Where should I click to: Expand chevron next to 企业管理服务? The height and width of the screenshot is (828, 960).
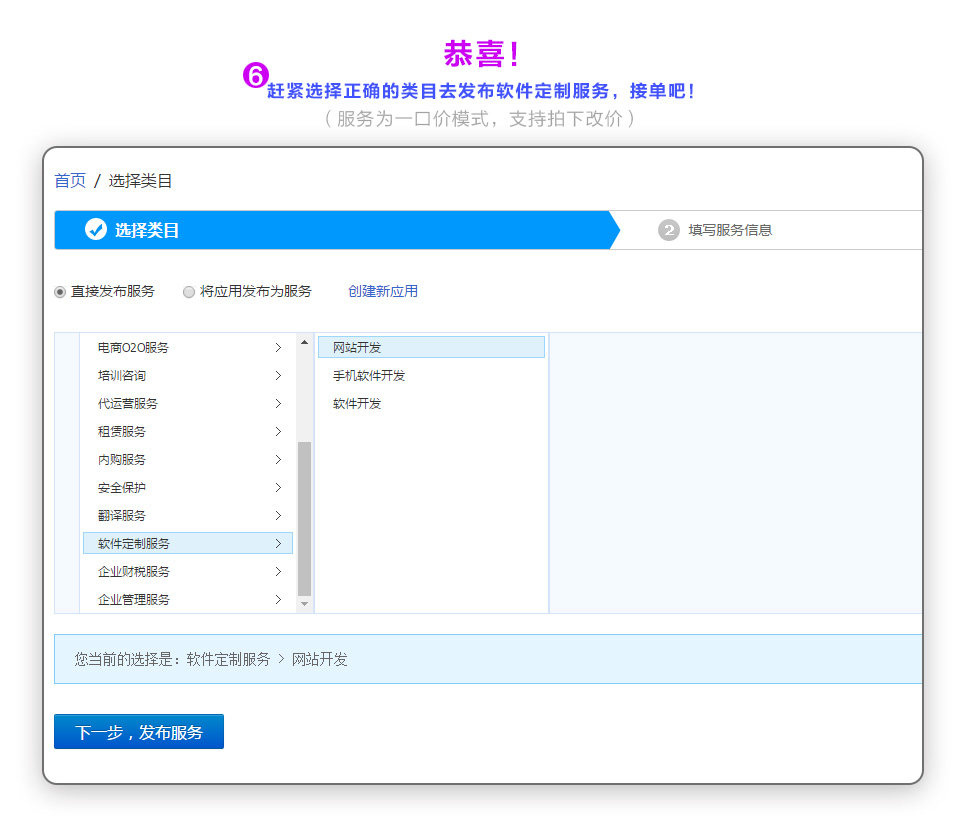tap(278, 600)
